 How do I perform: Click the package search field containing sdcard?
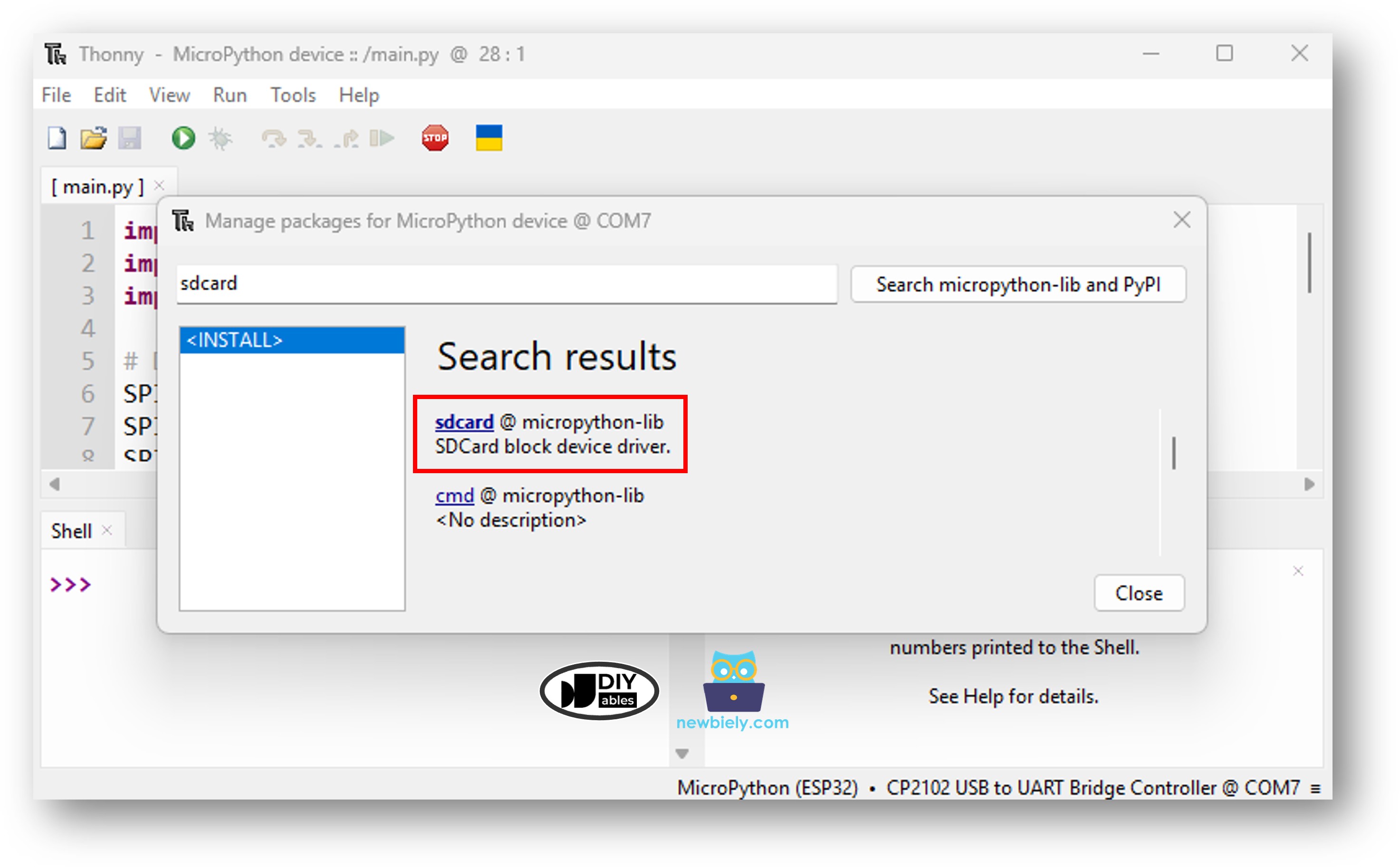coord(507,284)
